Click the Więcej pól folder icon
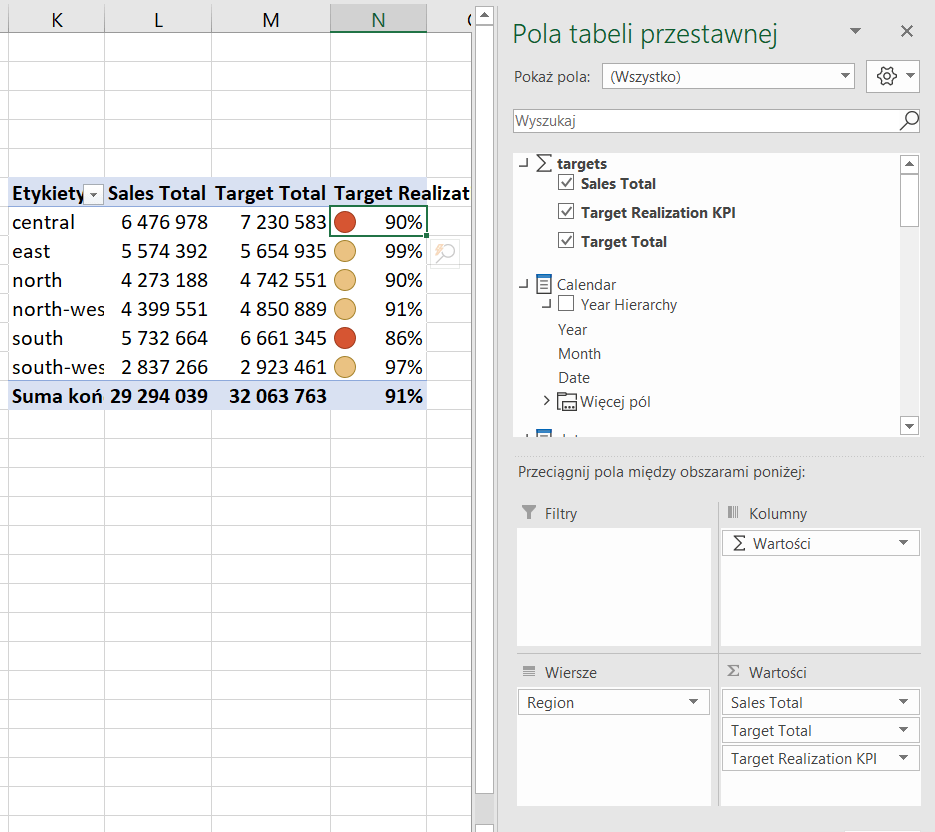Screen dimensions: 935x832 567,402
